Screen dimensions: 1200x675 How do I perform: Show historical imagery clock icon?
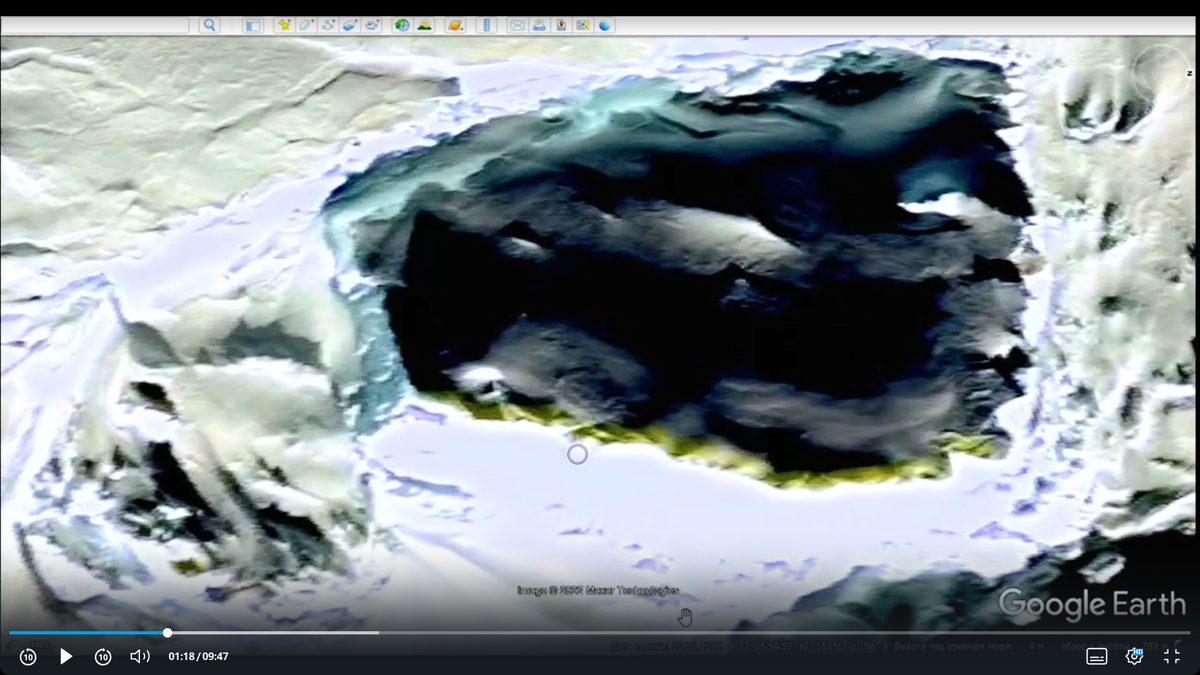(x=402, y=25)
